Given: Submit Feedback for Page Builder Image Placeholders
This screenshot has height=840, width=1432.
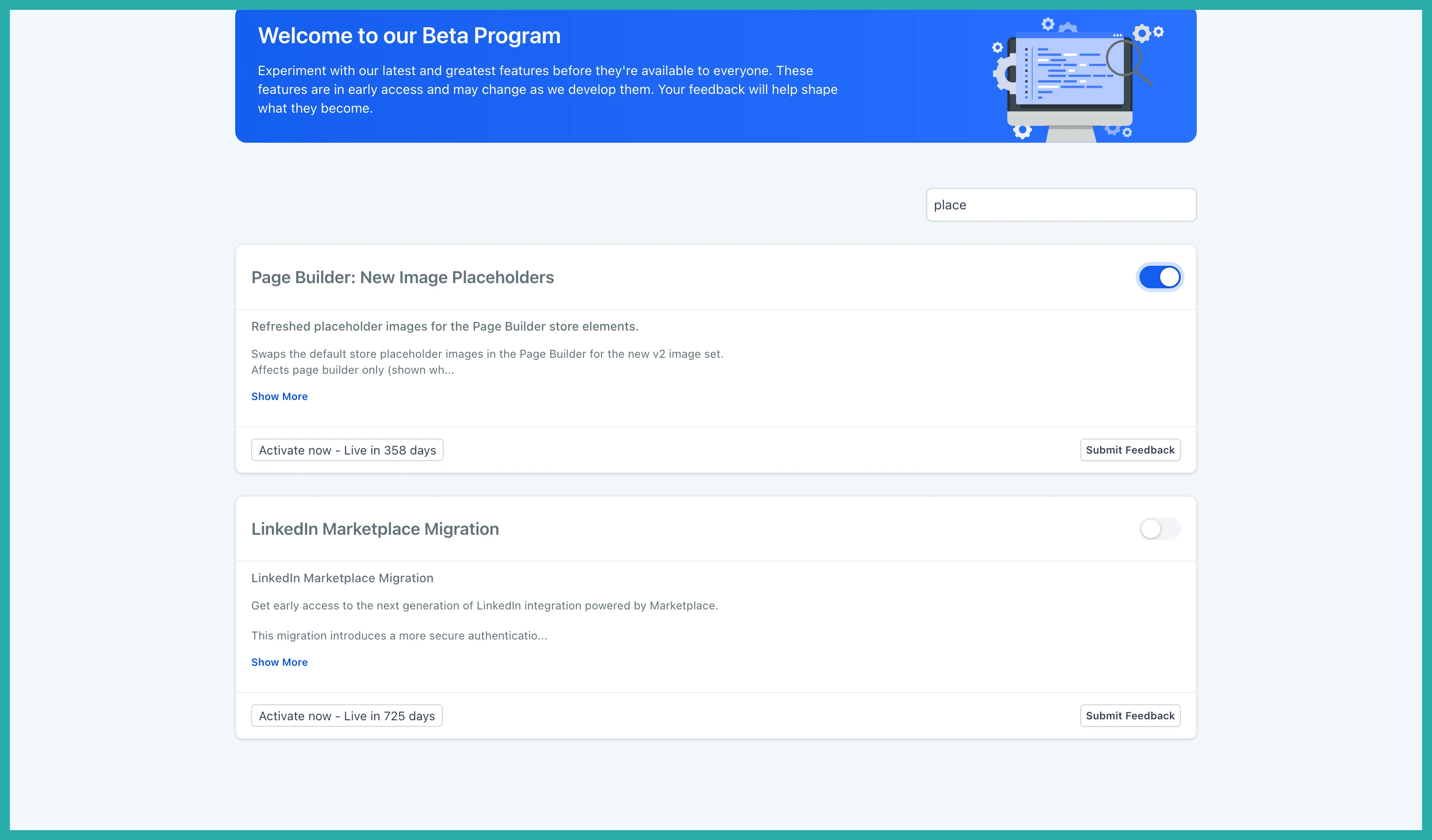Looking at the screenshot, I should pos(1130,450).
